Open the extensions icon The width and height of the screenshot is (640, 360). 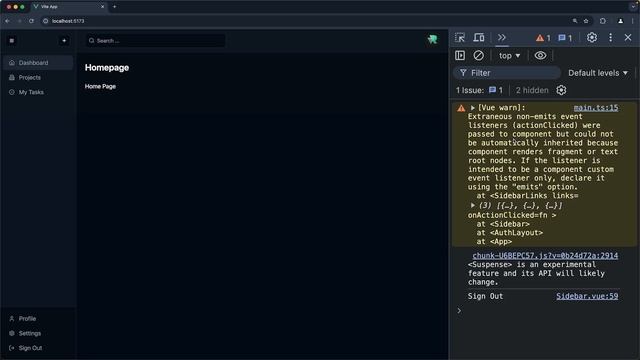coord(603,21)
